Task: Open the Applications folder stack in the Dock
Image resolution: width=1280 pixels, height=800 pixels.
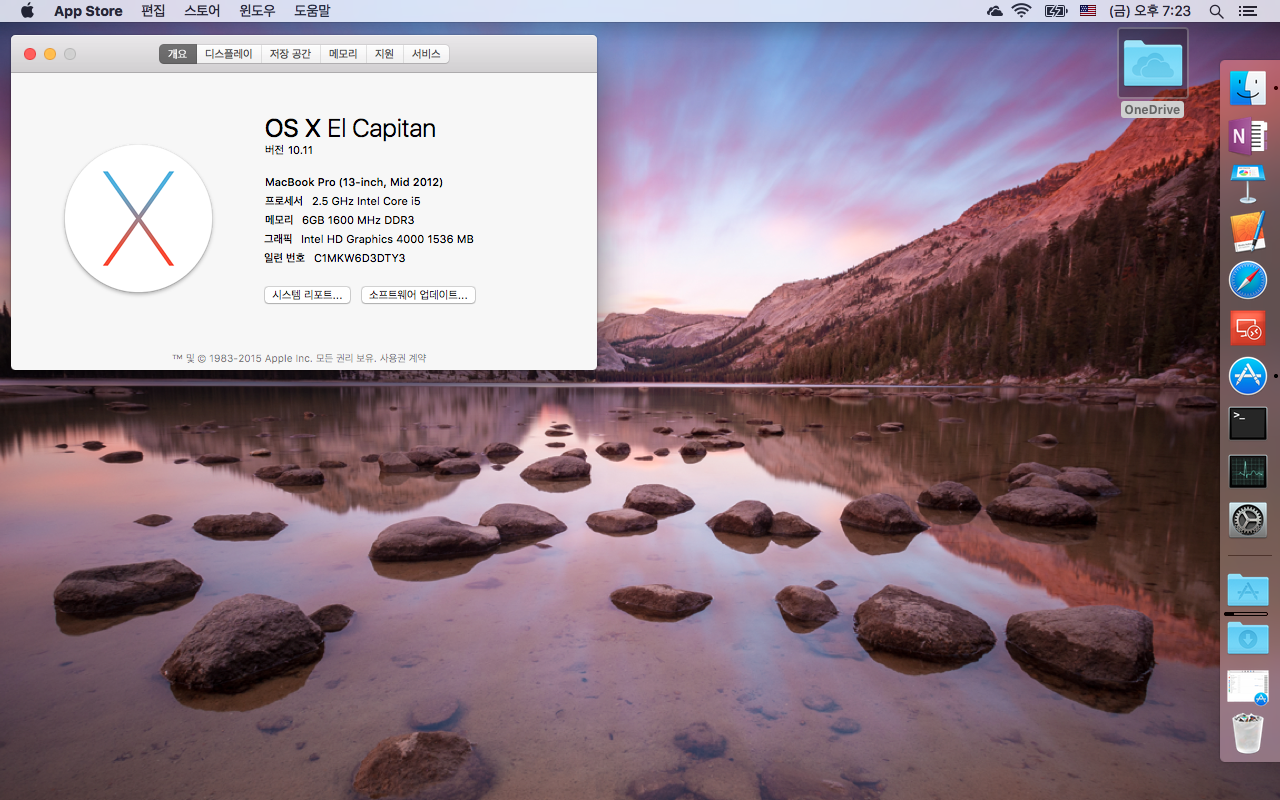Action: point(1248,590)
